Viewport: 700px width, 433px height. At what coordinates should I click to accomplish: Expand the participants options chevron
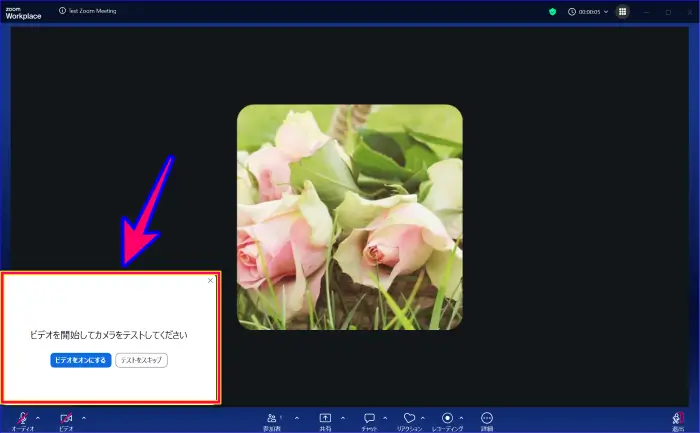[x=297, y=418]
